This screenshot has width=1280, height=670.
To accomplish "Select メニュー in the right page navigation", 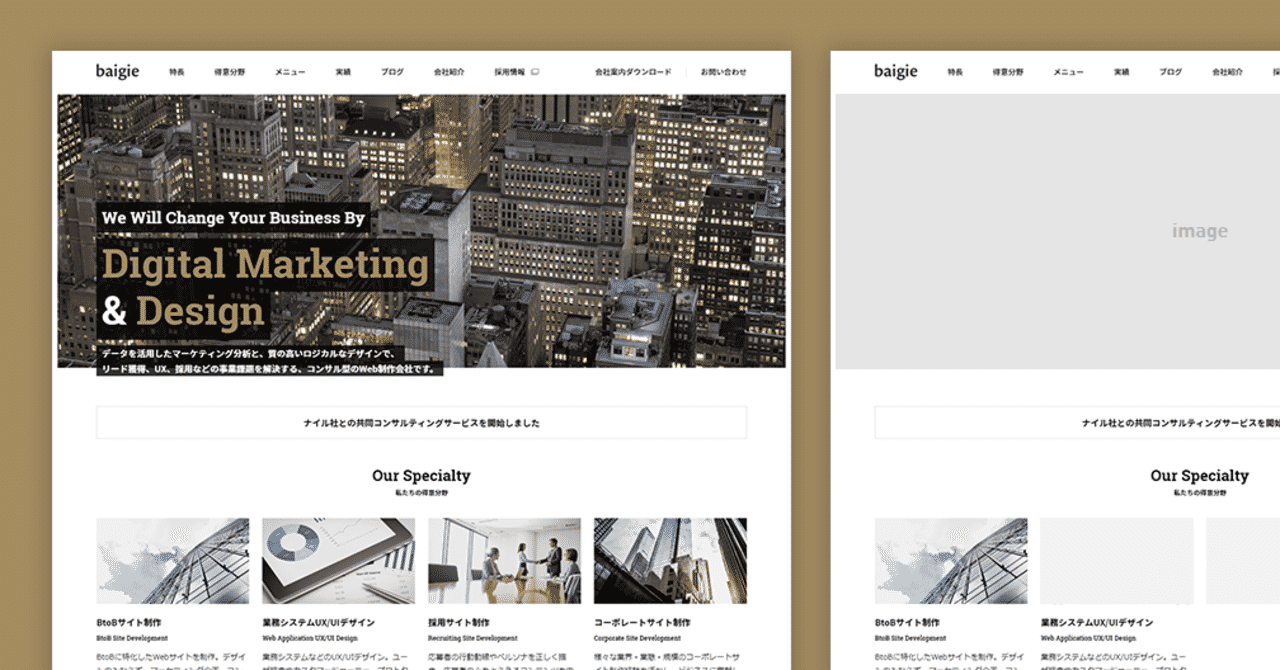I will (1068, 72).
